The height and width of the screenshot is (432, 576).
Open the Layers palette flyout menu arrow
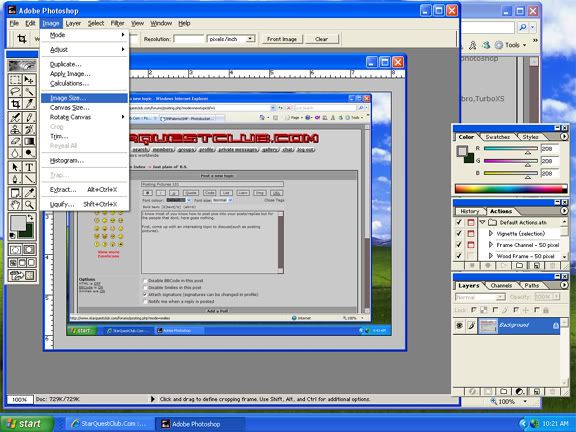pos(564,285)
